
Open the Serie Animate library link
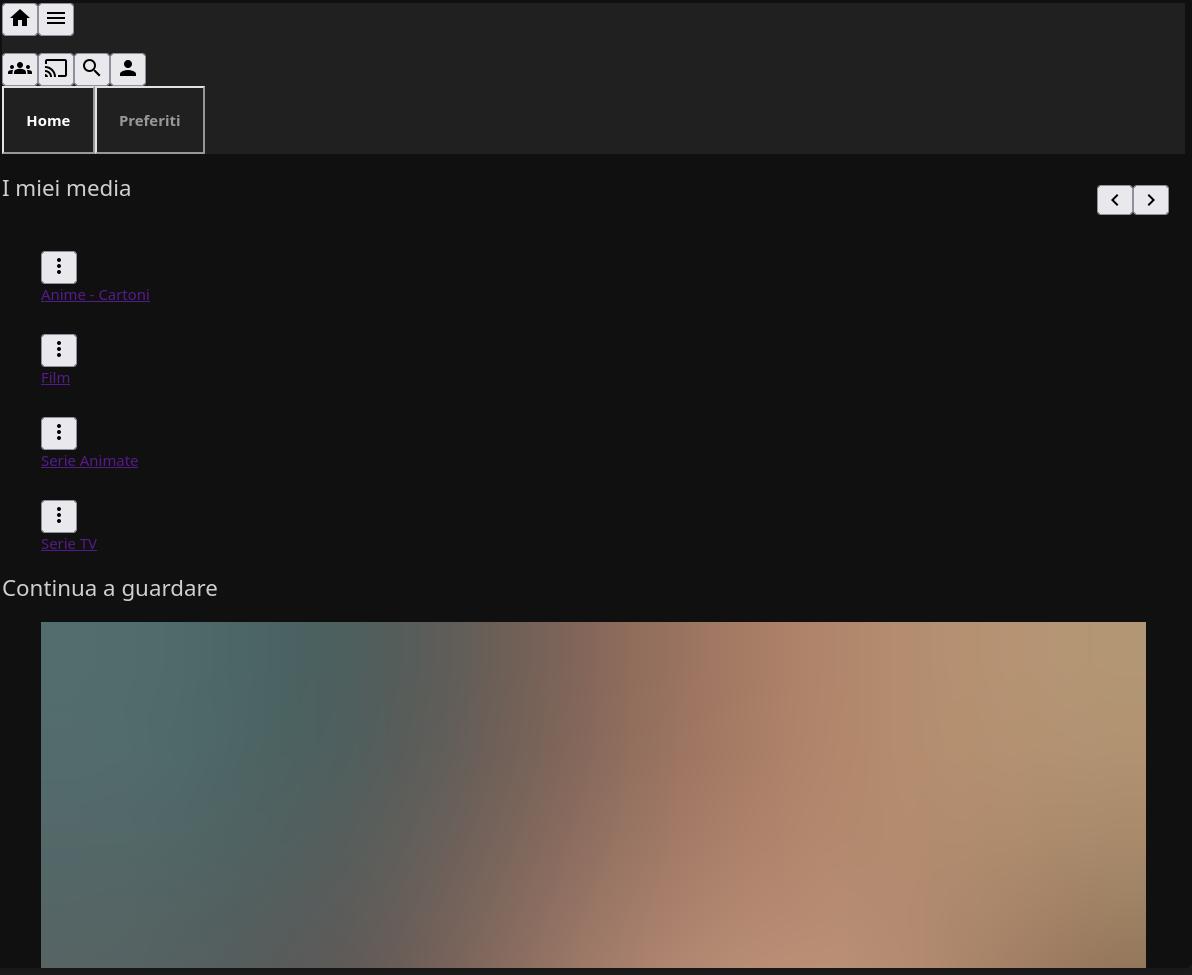89,461
